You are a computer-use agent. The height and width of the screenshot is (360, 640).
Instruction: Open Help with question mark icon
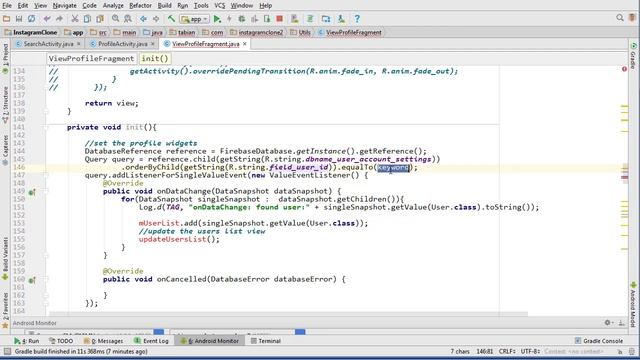point(357,19)
